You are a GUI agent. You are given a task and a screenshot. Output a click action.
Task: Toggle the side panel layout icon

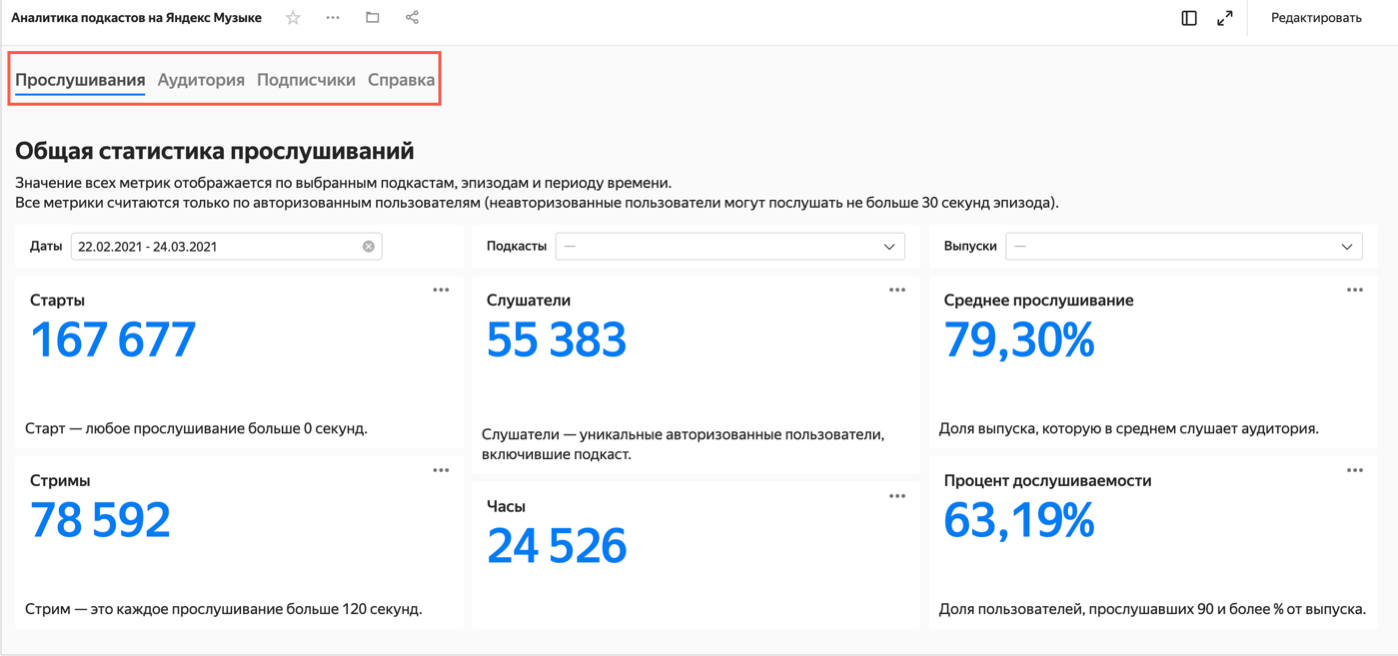tap(1189, 18)
